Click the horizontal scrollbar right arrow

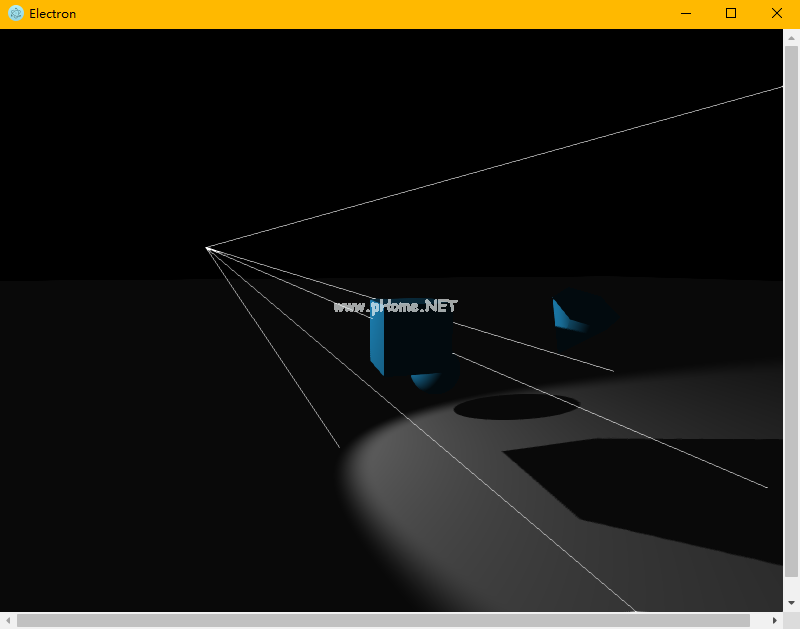click(774, 620)
